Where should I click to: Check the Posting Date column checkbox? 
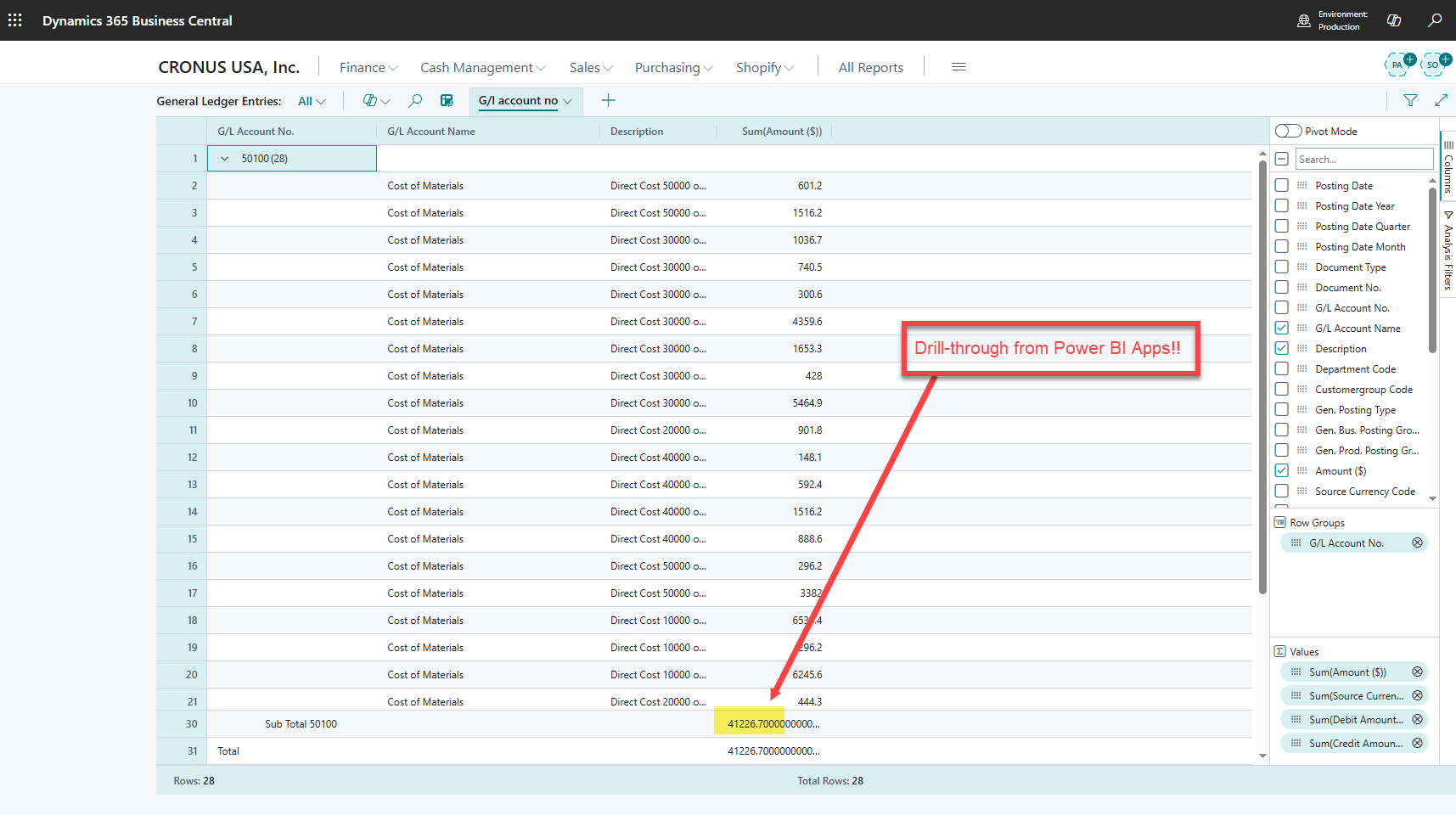pos(1282,185)
